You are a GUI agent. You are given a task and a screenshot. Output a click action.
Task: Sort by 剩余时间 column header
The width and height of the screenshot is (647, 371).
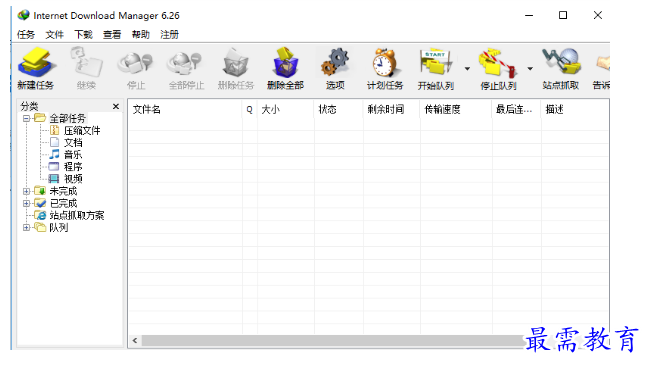(x=392, y=109)
